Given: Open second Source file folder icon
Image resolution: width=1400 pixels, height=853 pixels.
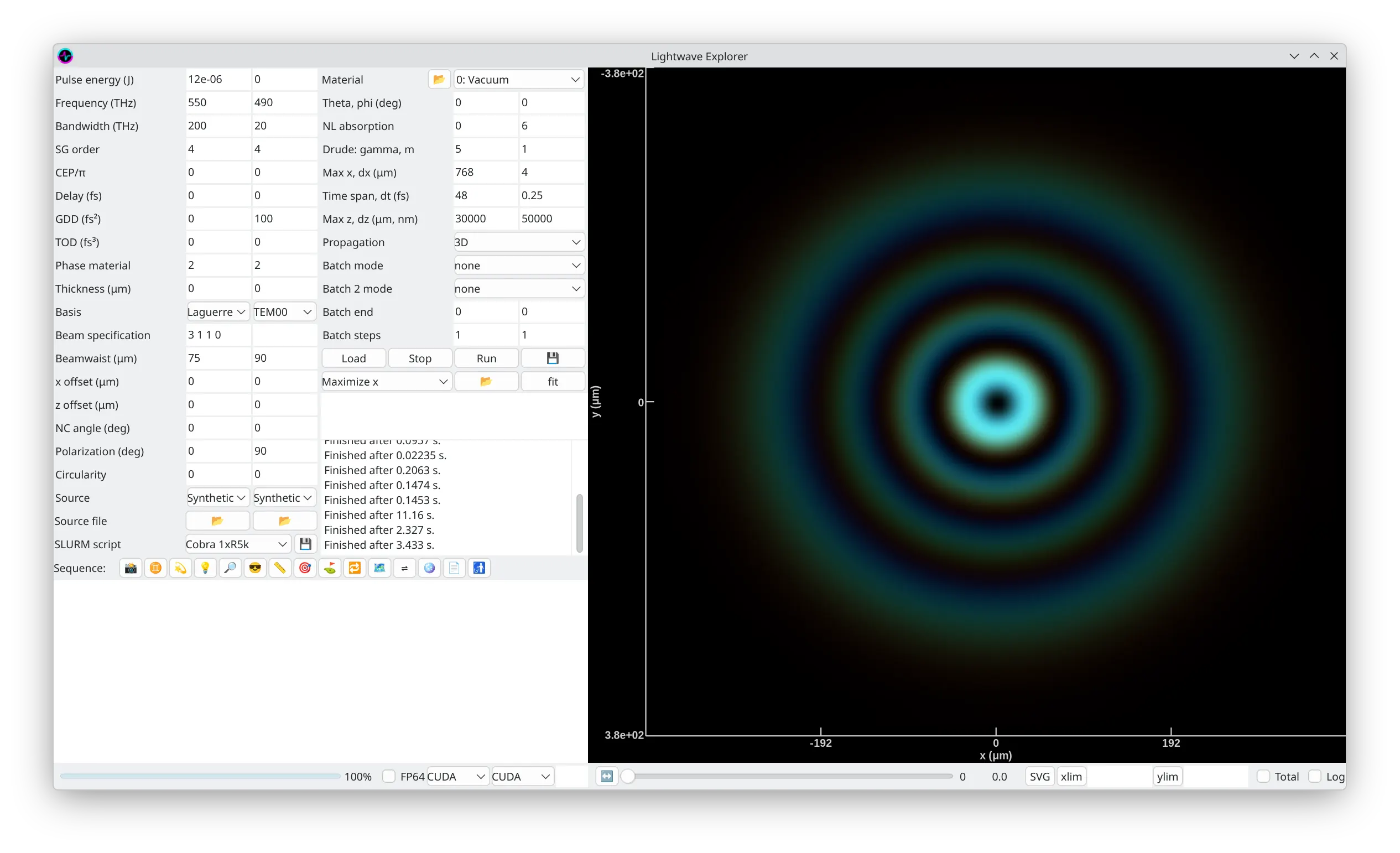Looking at the screenshot, I should point(284,521).
